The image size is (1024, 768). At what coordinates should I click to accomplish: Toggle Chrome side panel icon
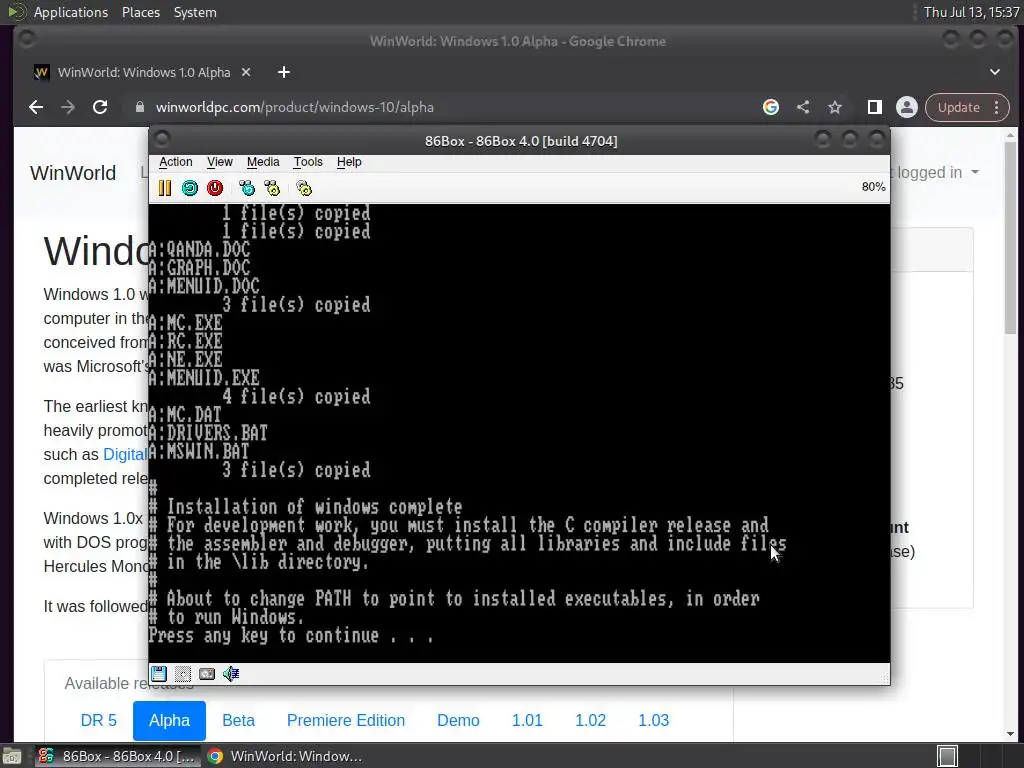coord(874,107)
